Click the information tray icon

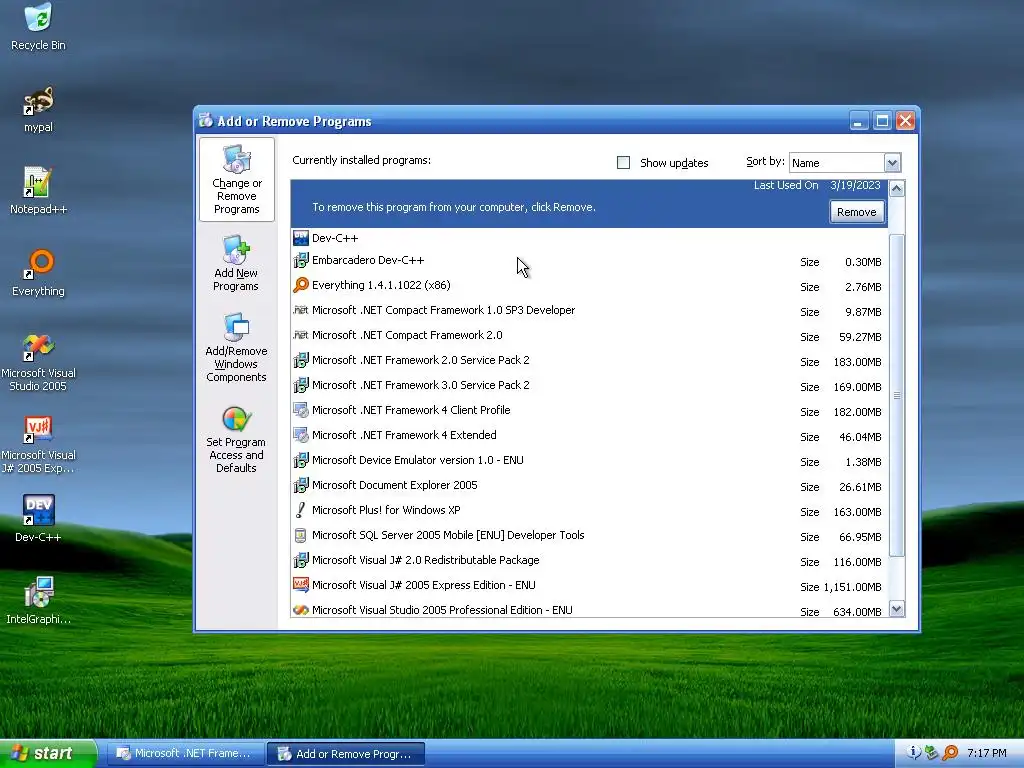pyautogui.click(x=914, y=753)
